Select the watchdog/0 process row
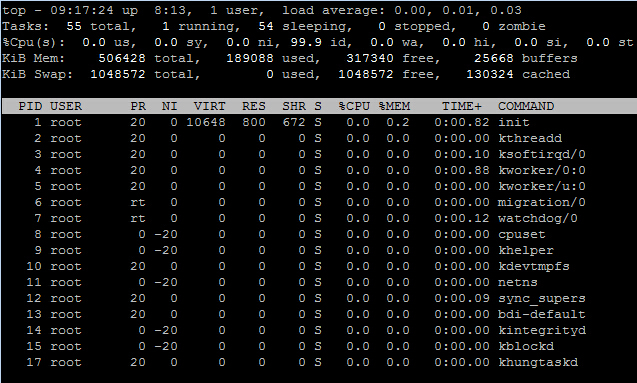The width and height of the screenshot is (637, 383). tap(318, 219)
